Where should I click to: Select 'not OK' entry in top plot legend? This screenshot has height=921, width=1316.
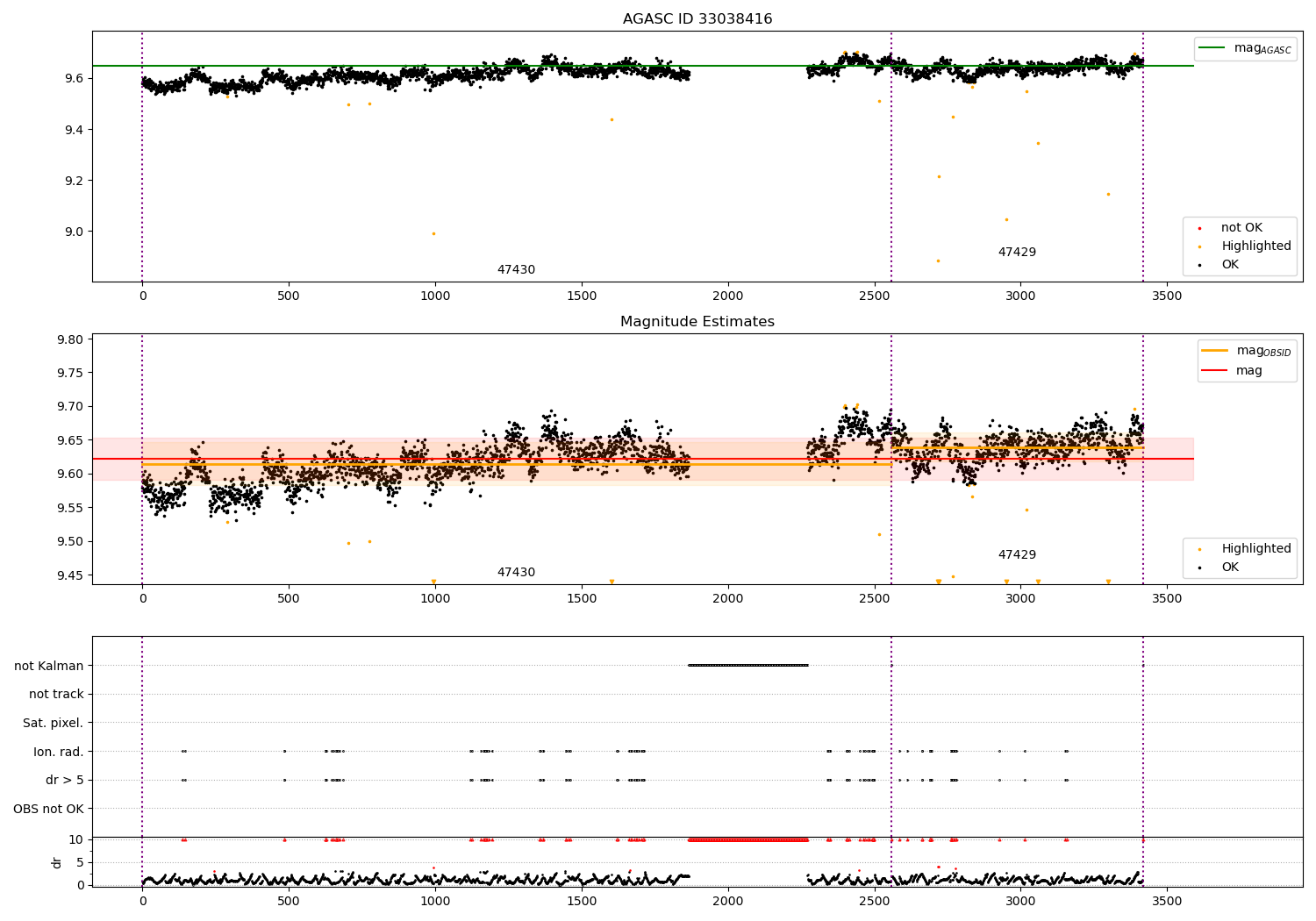pos(1241,228)
